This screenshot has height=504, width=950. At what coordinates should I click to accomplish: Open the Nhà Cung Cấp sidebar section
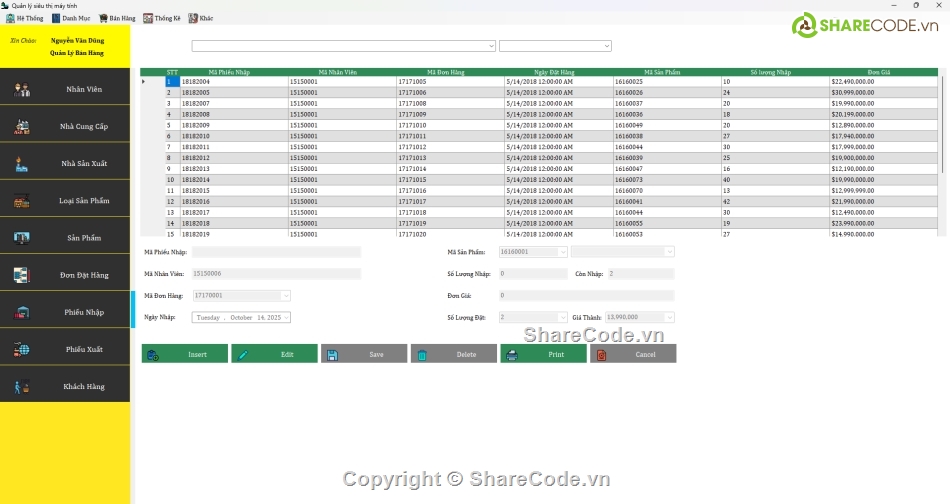coord(65,127)
